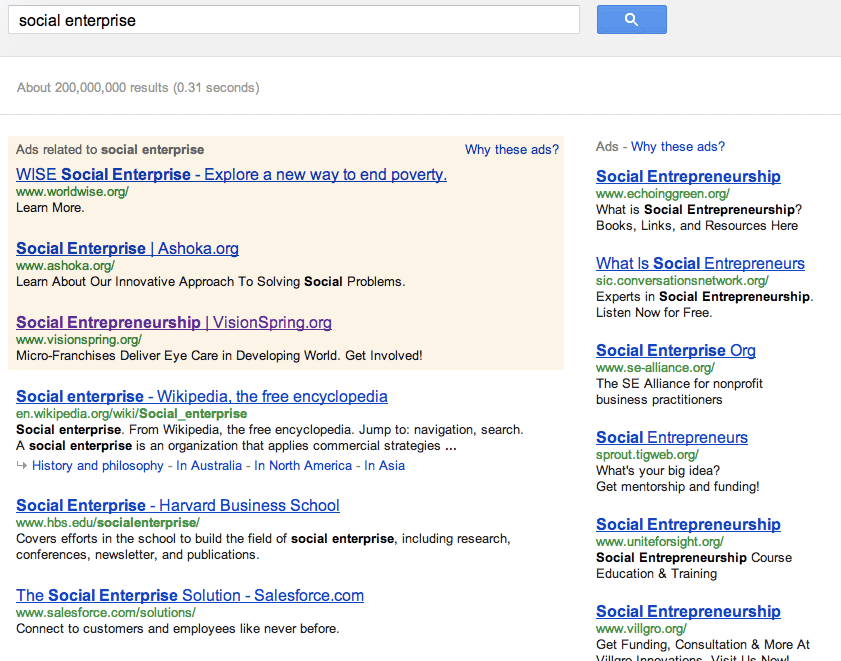The width and height of the screenshot is (841, 661).
Task: Click the sic.conversationsnetwork.org/ green URL
Action: [682, 281]
